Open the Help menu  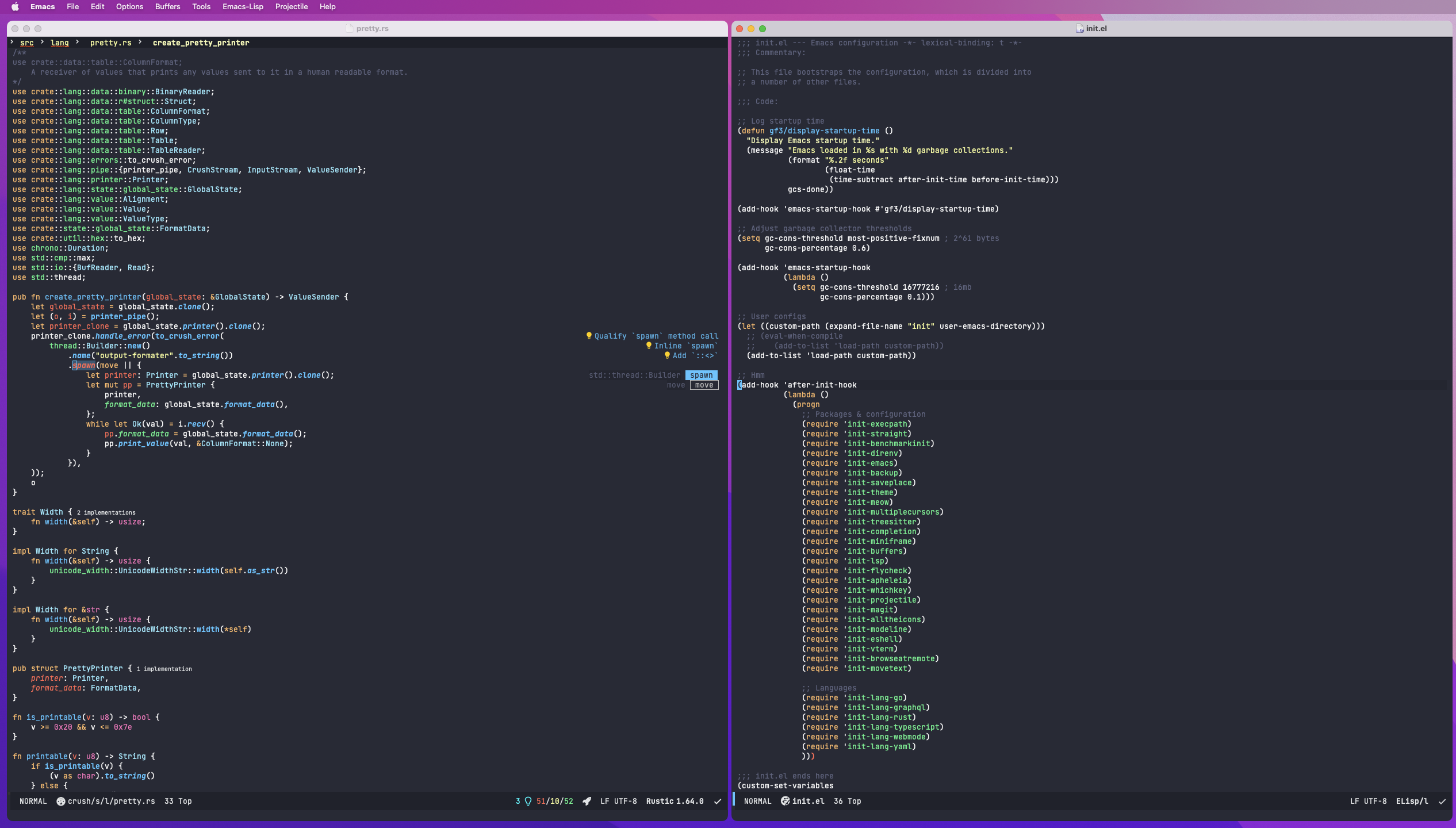tap(327, 7)
